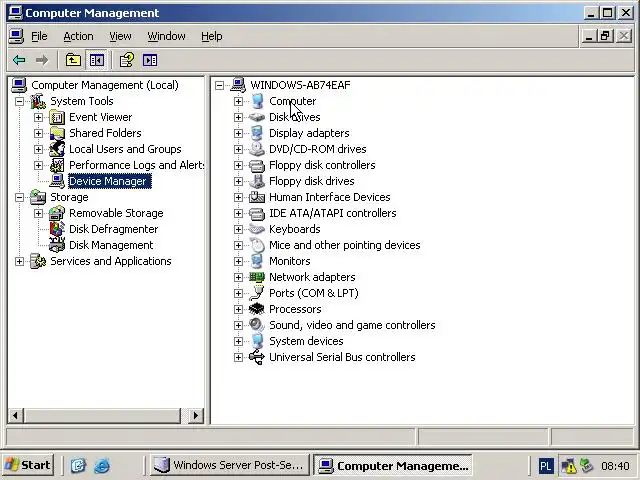The width and height of the screenshot is (640, 480).
Task: Expand the Removable Storage node
Action: pos(38,213)
